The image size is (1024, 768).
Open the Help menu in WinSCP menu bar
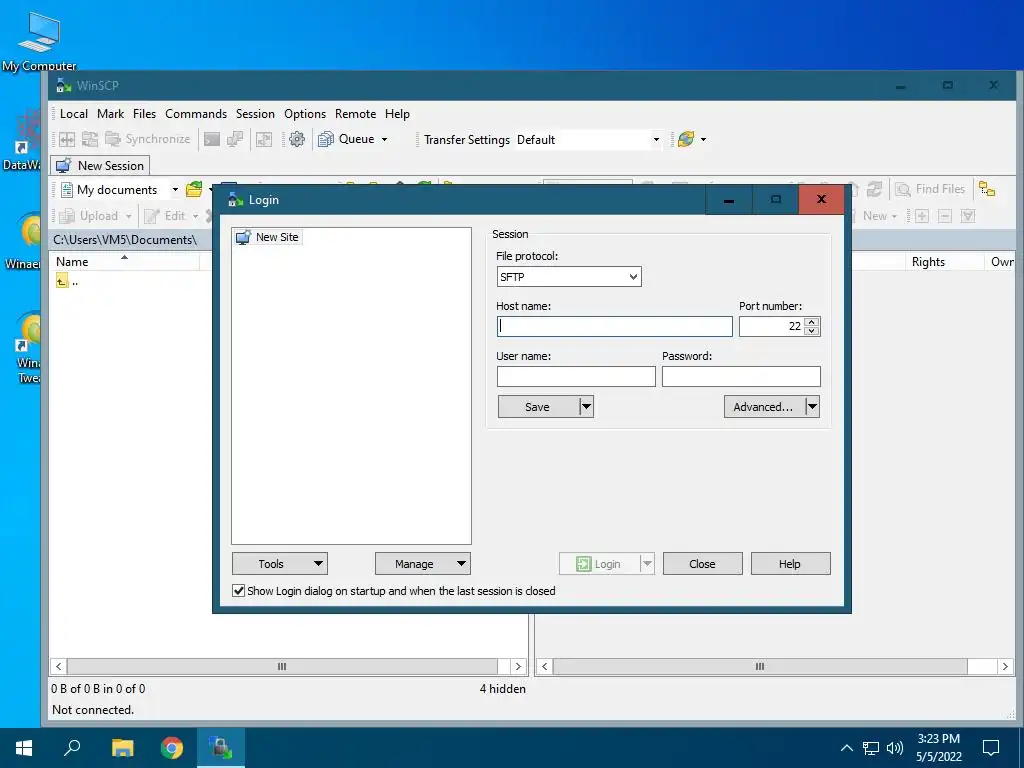pos(397,114)
